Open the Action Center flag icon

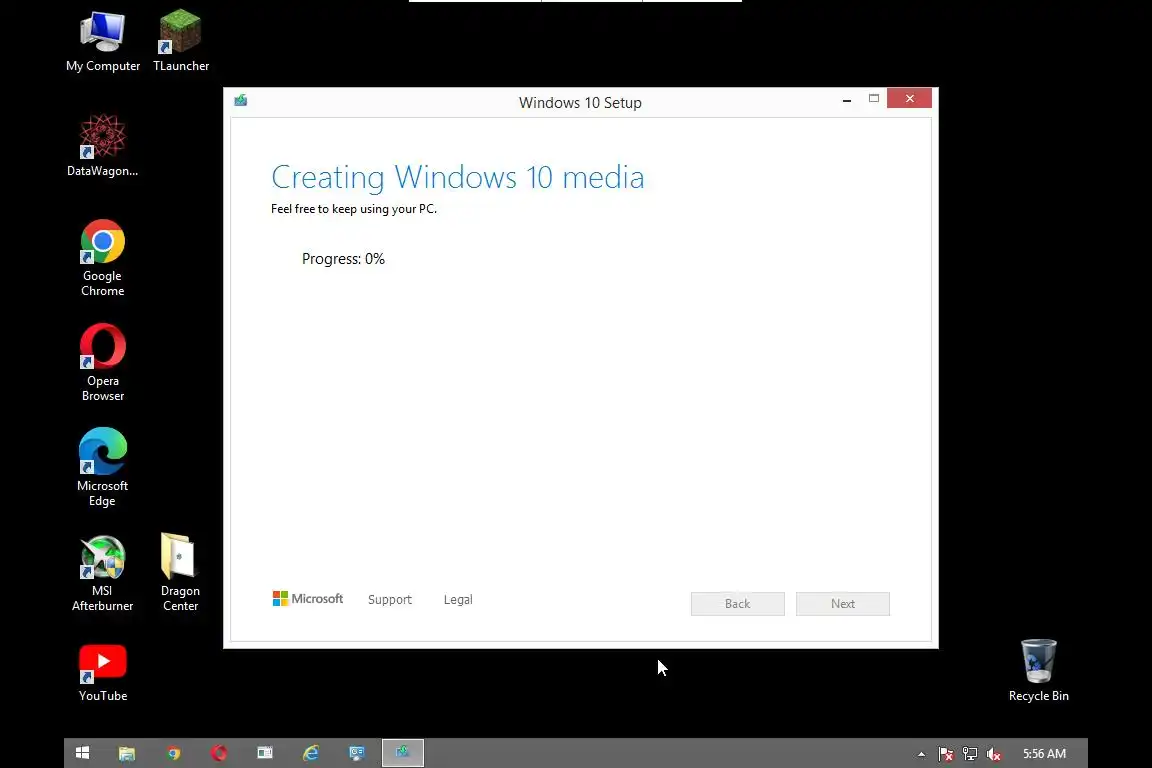946,754
